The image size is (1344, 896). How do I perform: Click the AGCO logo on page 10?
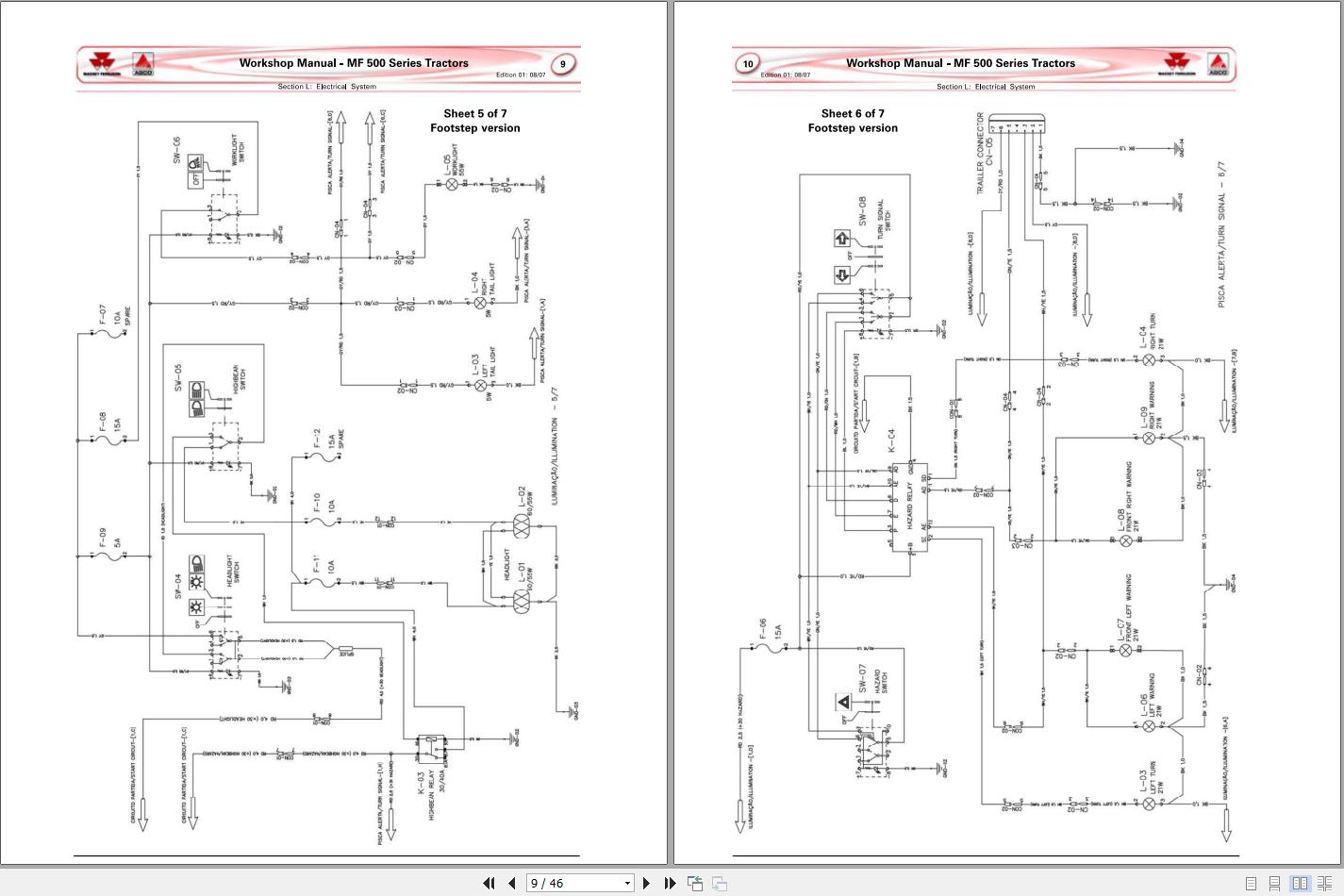coord(1218,64)
